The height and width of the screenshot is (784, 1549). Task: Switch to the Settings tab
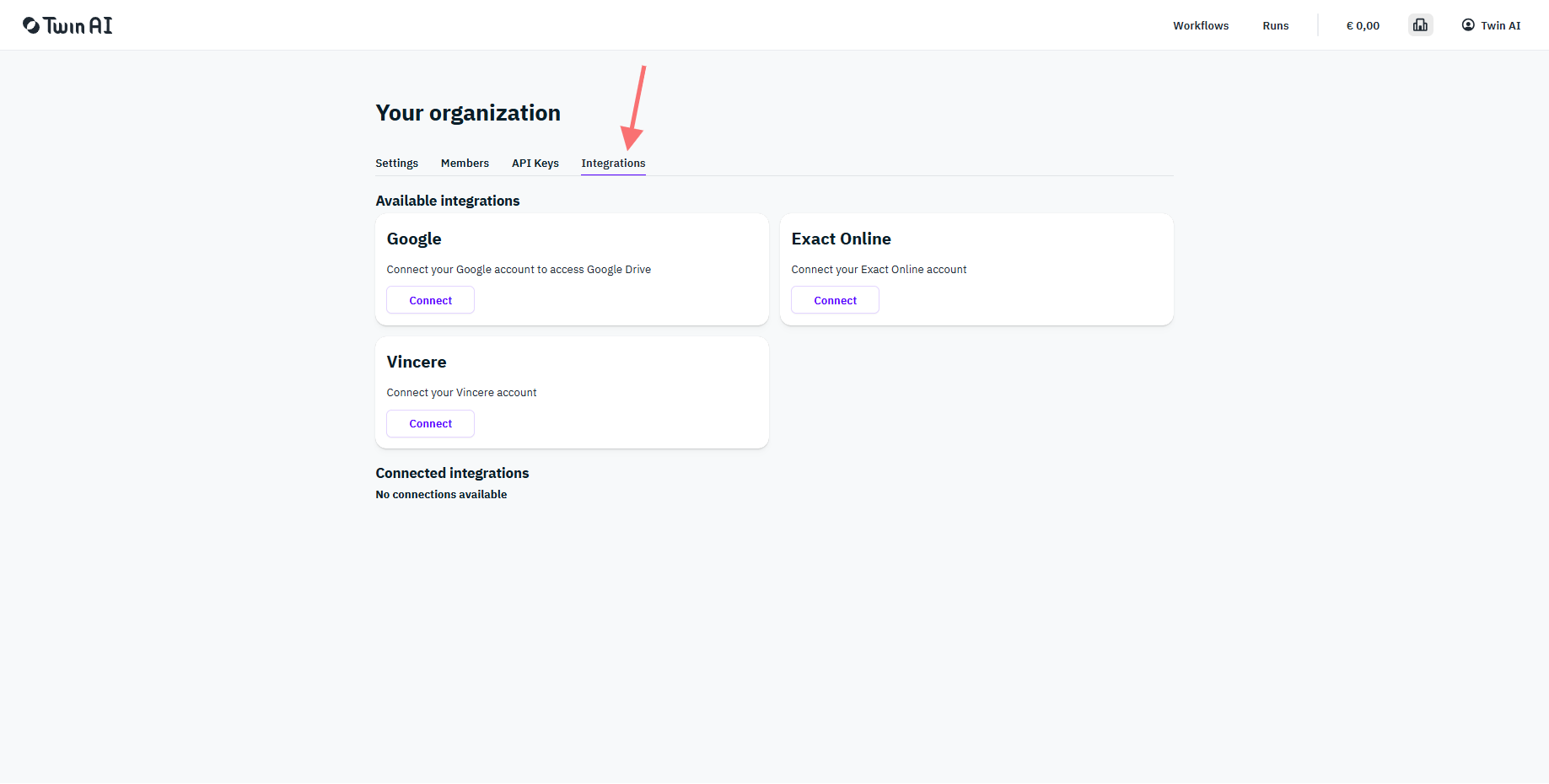397,164
